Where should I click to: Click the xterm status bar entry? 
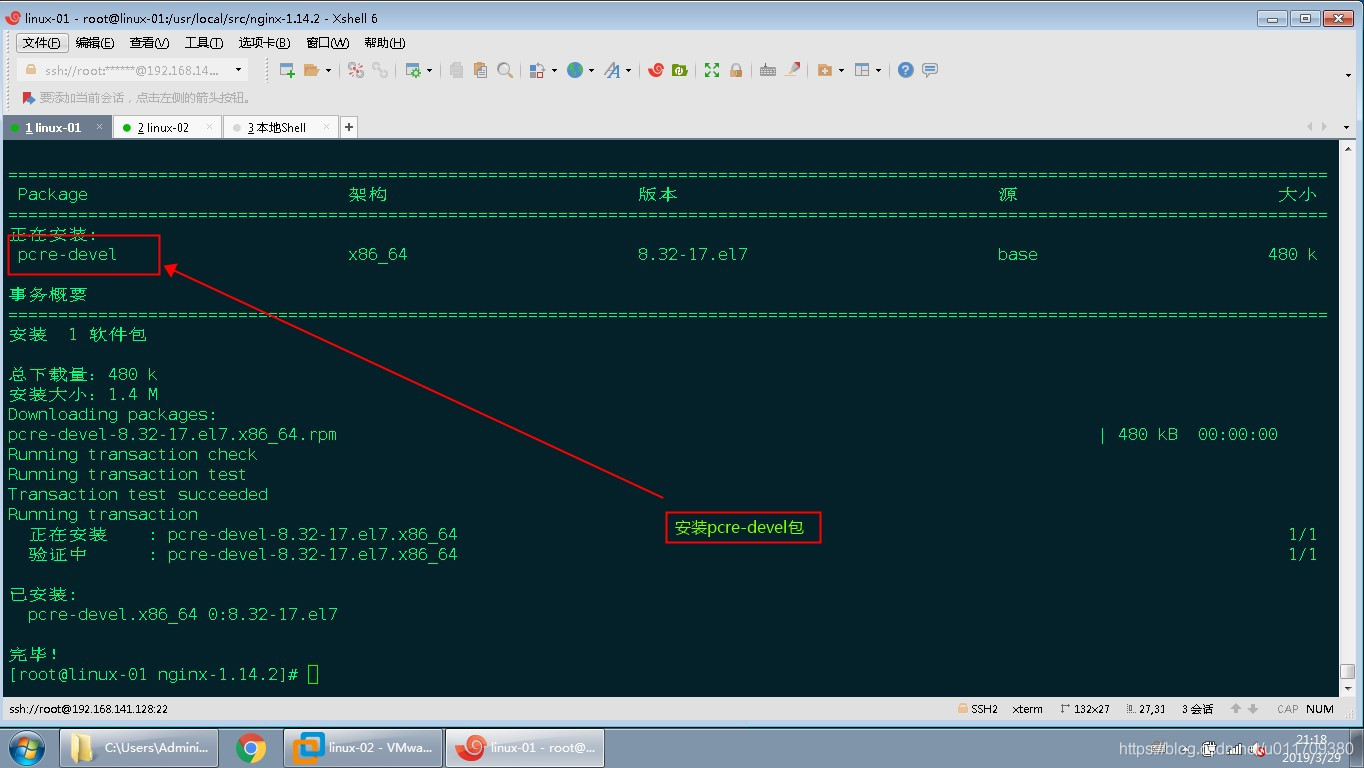pyautogui.click(x=1027, y=709)
